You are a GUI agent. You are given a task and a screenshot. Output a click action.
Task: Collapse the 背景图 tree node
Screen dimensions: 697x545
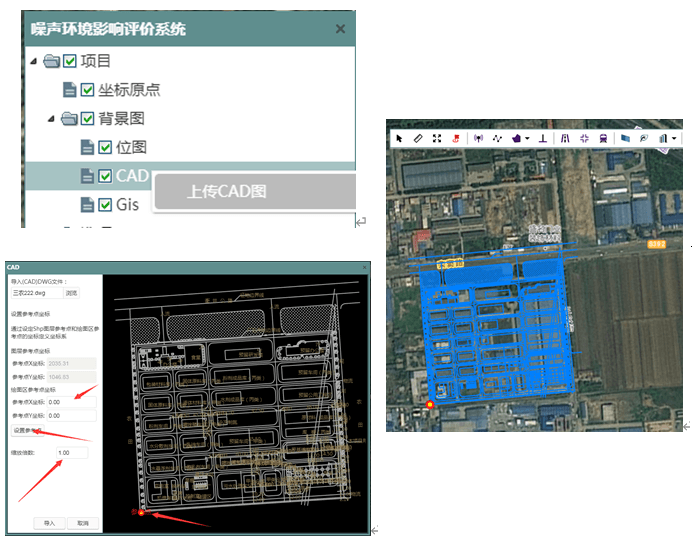point(50,119)
